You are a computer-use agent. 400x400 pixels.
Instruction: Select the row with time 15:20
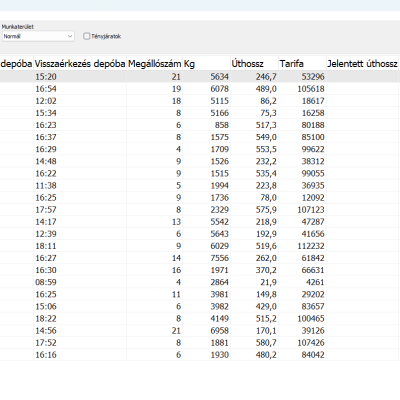200,77
